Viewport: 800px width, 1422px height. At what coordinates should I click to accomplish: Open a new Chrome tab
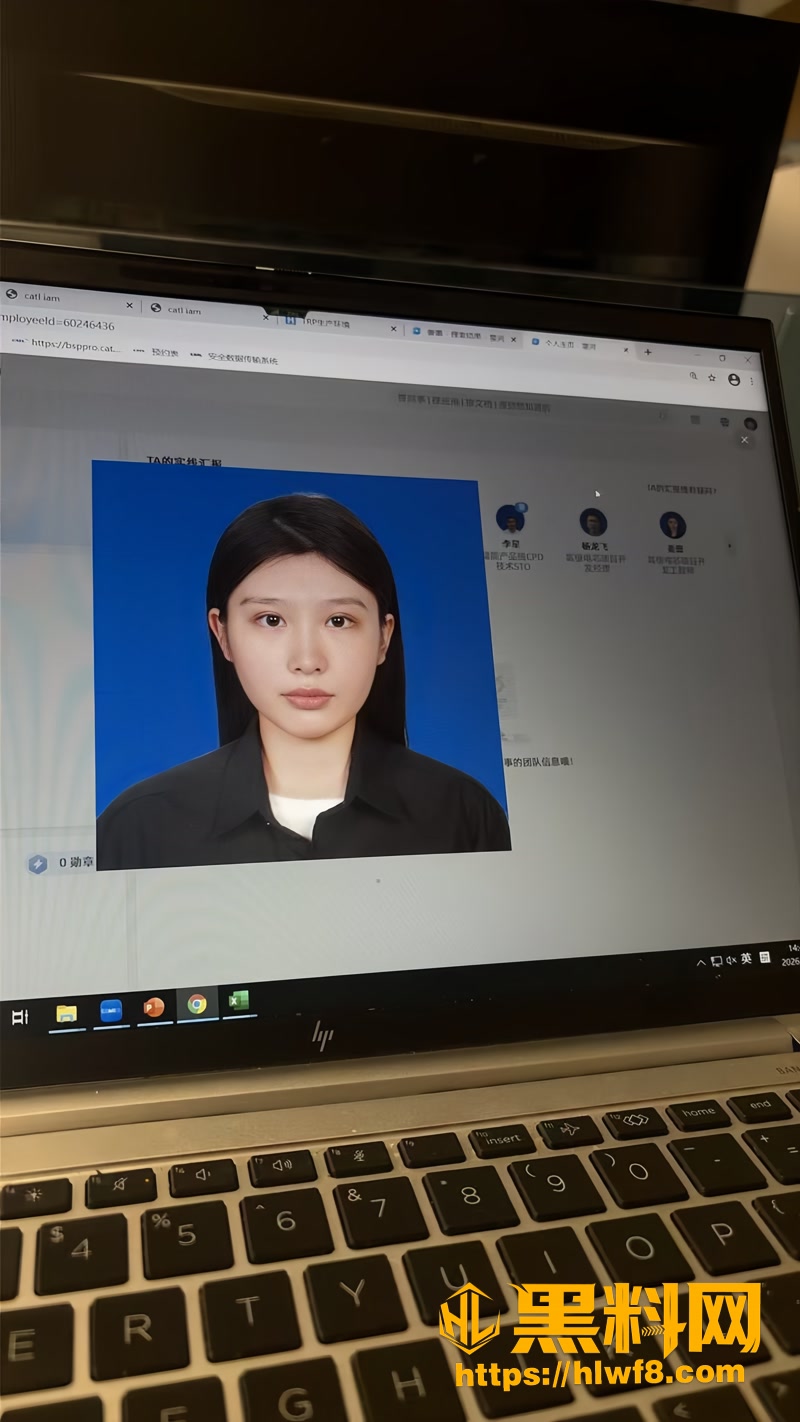[x=648, y=352]
